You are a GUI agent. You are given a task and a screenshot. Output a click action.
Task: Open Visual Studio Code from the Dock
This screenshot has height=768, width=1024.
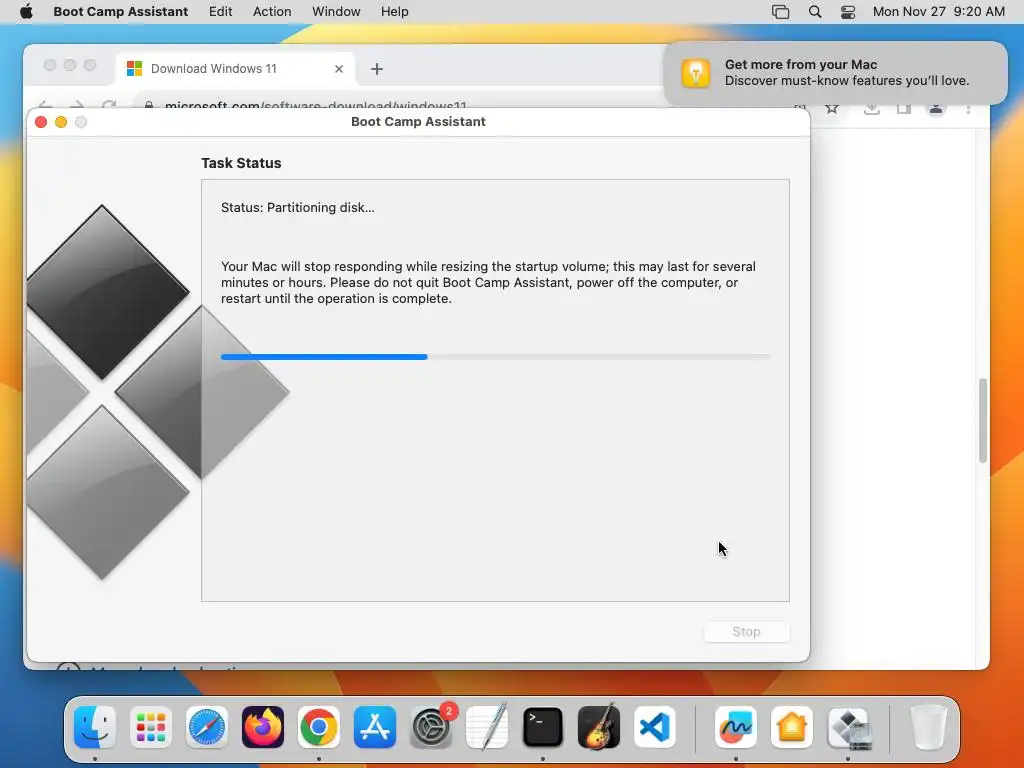point(655,727)
